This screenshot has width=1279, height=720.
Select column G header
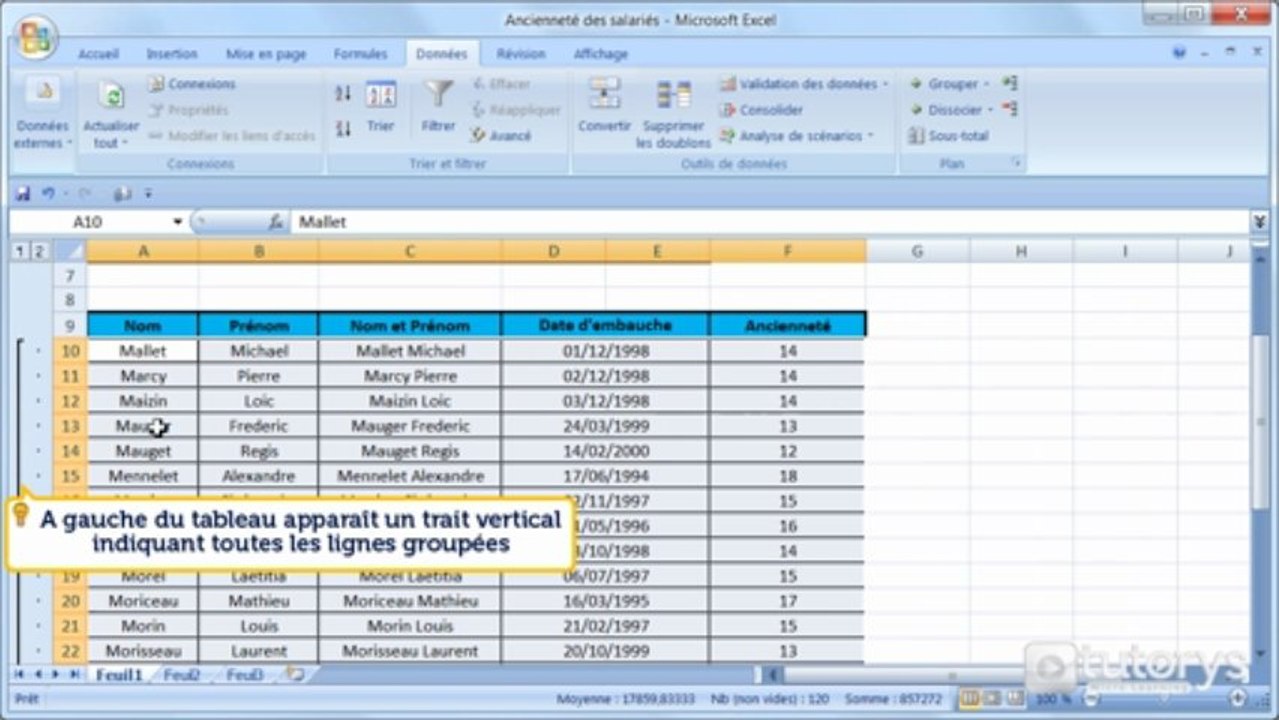917,252
